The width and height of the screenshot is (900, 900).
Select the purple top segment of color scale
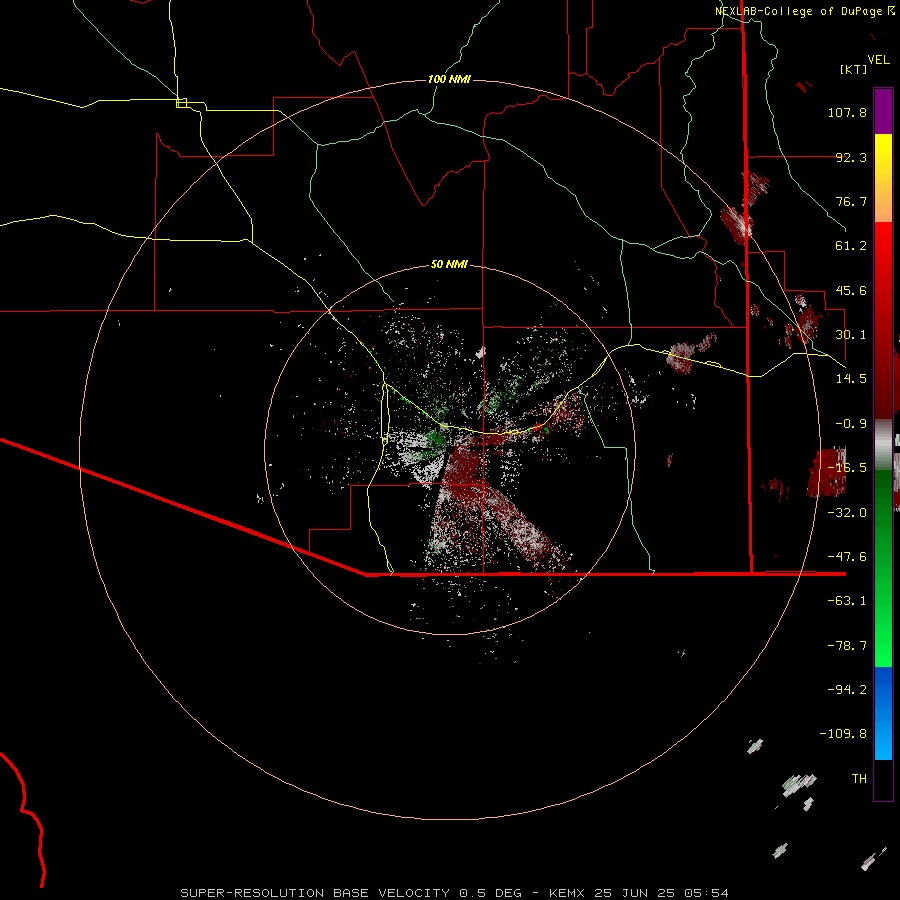(x=883, y=111)
